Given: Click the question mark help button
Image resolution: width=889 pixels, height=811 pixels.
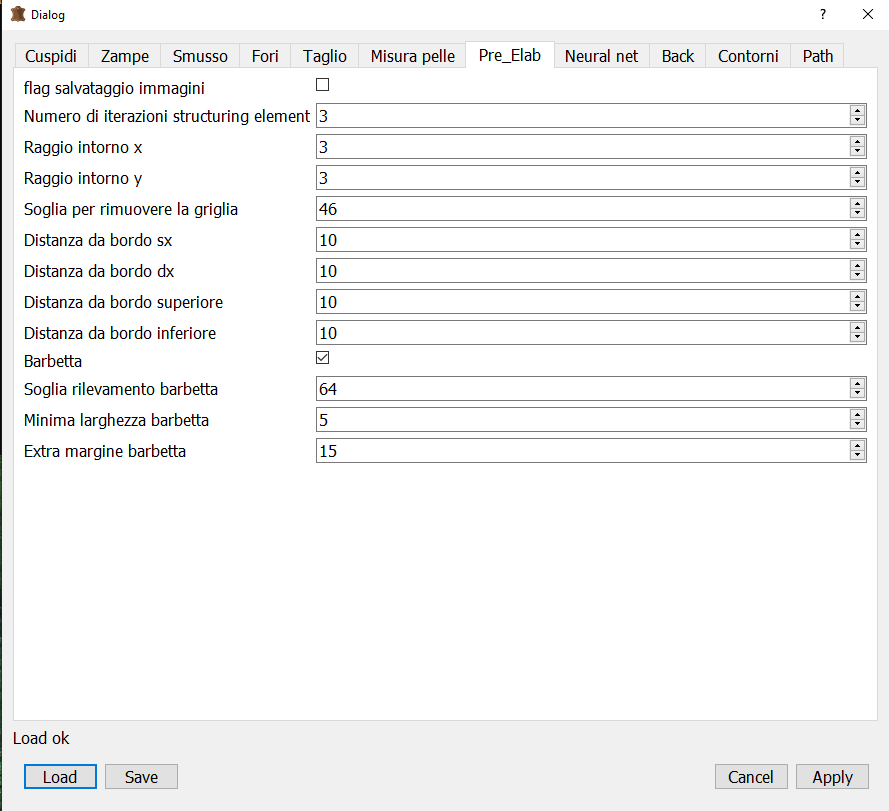Looking at the screenshot, I should pyautogui.click(x=822, y=15).
